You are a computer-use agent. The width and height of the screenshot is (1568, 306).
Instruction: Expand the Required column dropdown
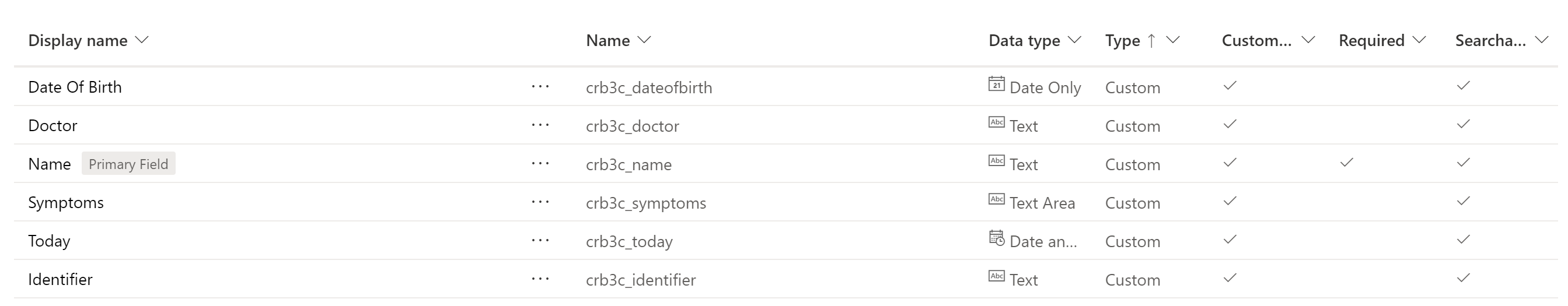pyautogui.click(x=1419, y=40)
